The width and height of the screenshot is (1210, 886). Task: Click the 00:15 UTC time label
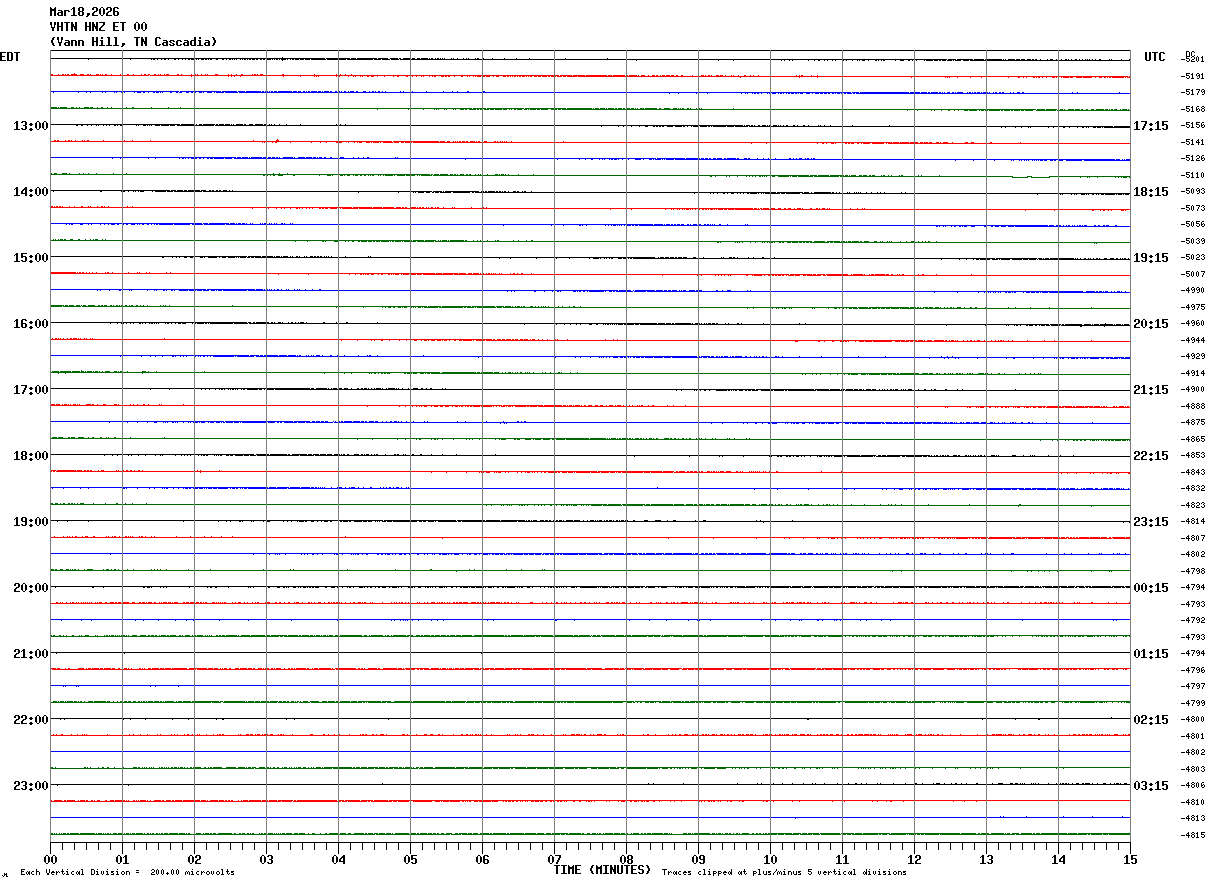(1150, 588)
